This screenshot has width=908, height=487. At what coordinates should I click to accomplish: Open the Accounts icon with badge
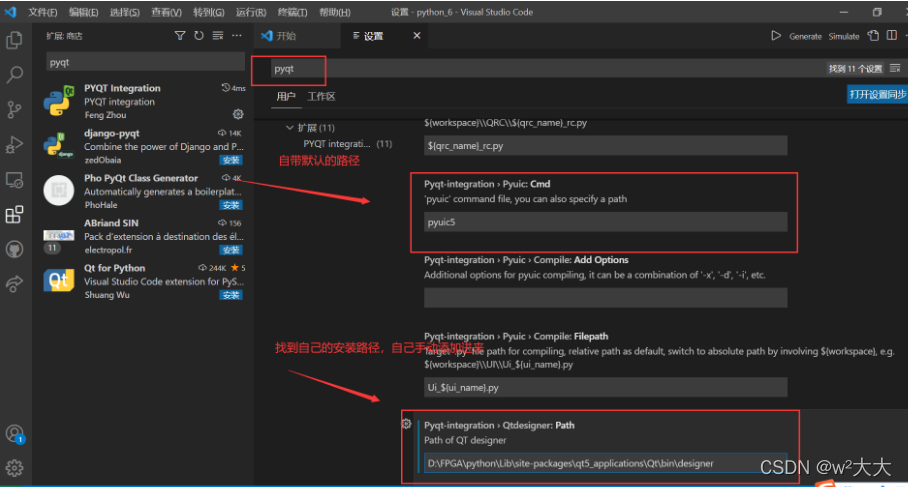[x=14, y=434]
